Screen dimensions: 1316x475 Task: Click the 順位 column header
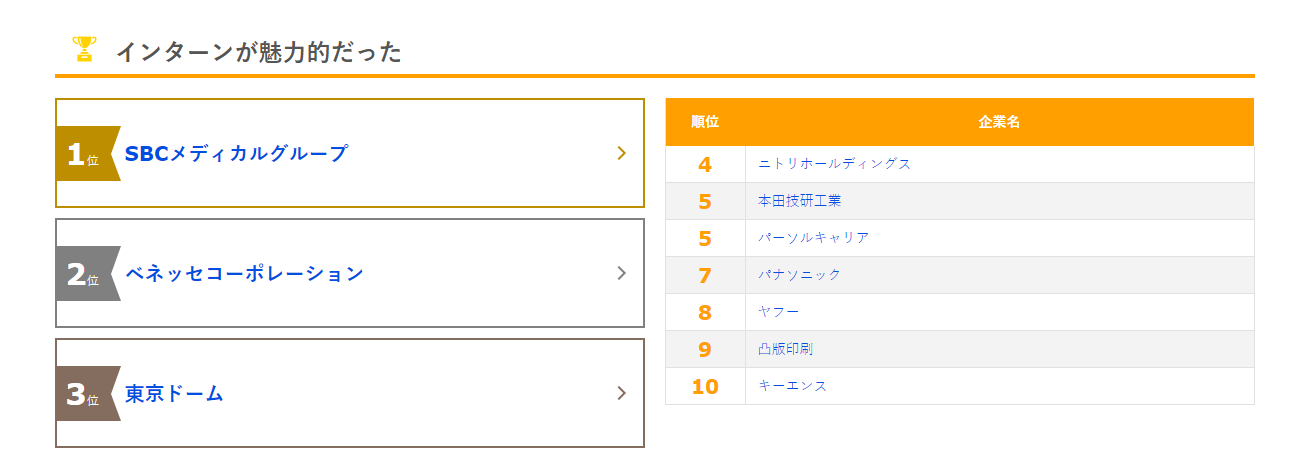click(704, 122)
